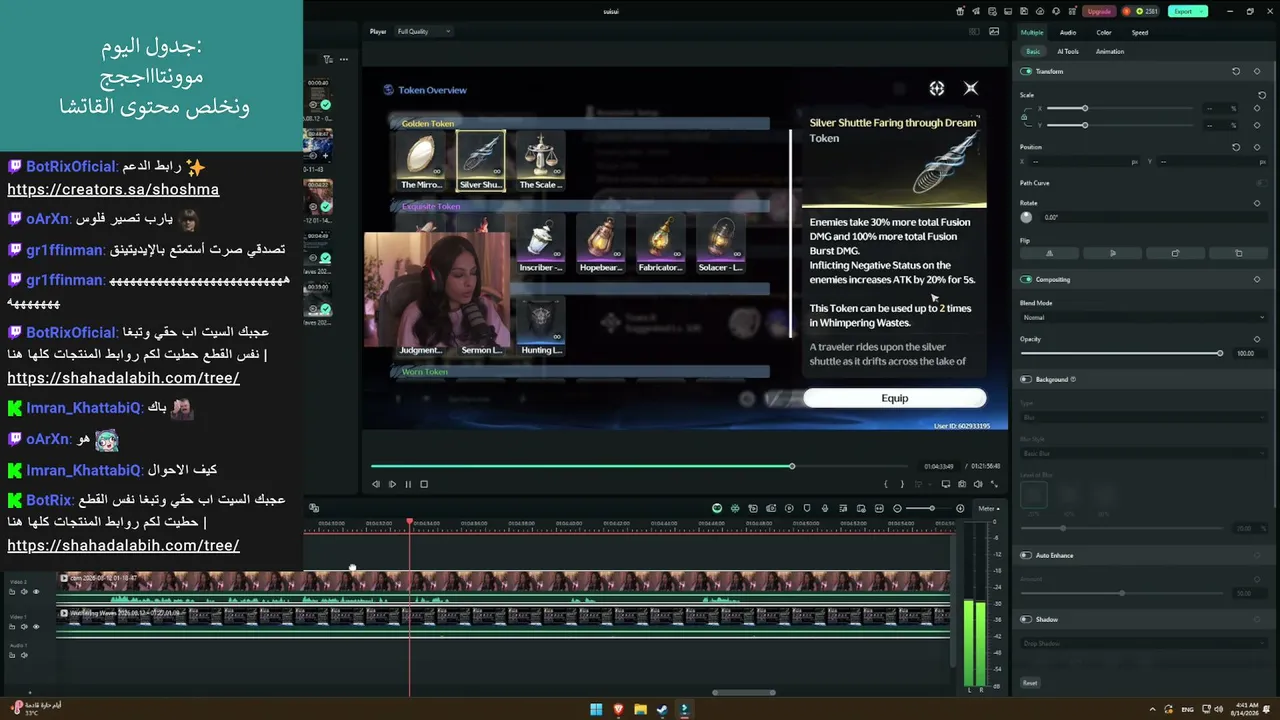Open the Drop Shadow dropdown
Image resolution: width=1280 pixels, height=720 pixels.
point(1143,643)
